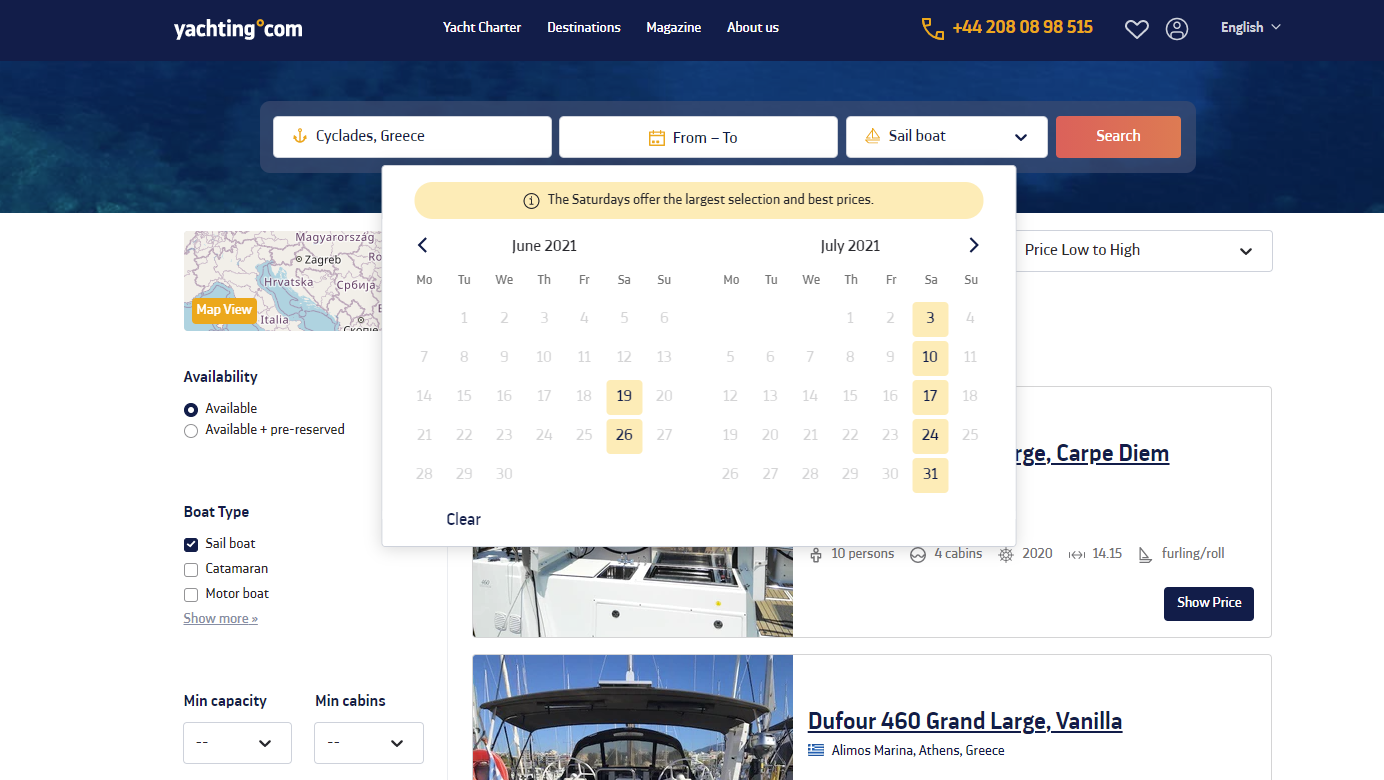1384x780 pixels.
Task: Click the Search button
Action: click(1118, 136)
